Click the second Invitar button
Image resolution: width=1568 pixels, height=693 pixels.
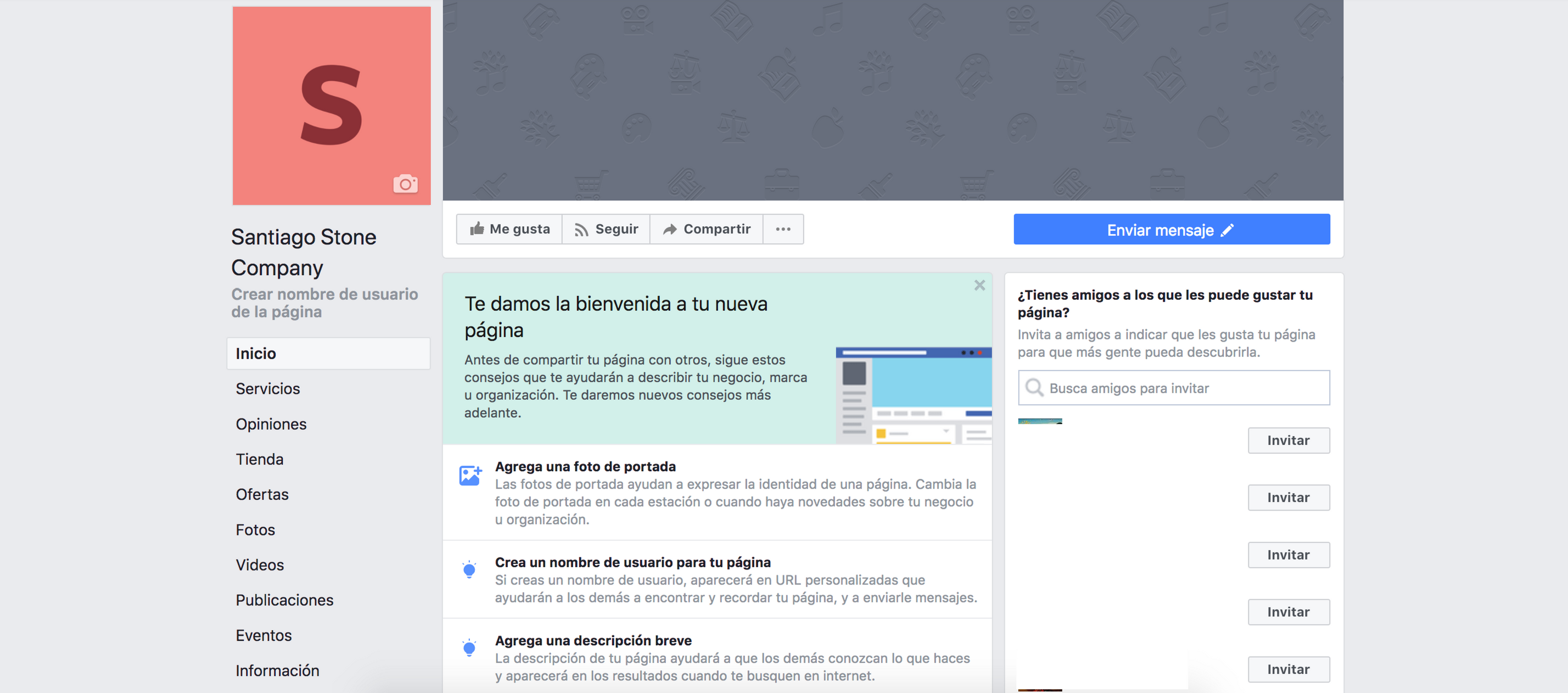[x=1289, y=498]
